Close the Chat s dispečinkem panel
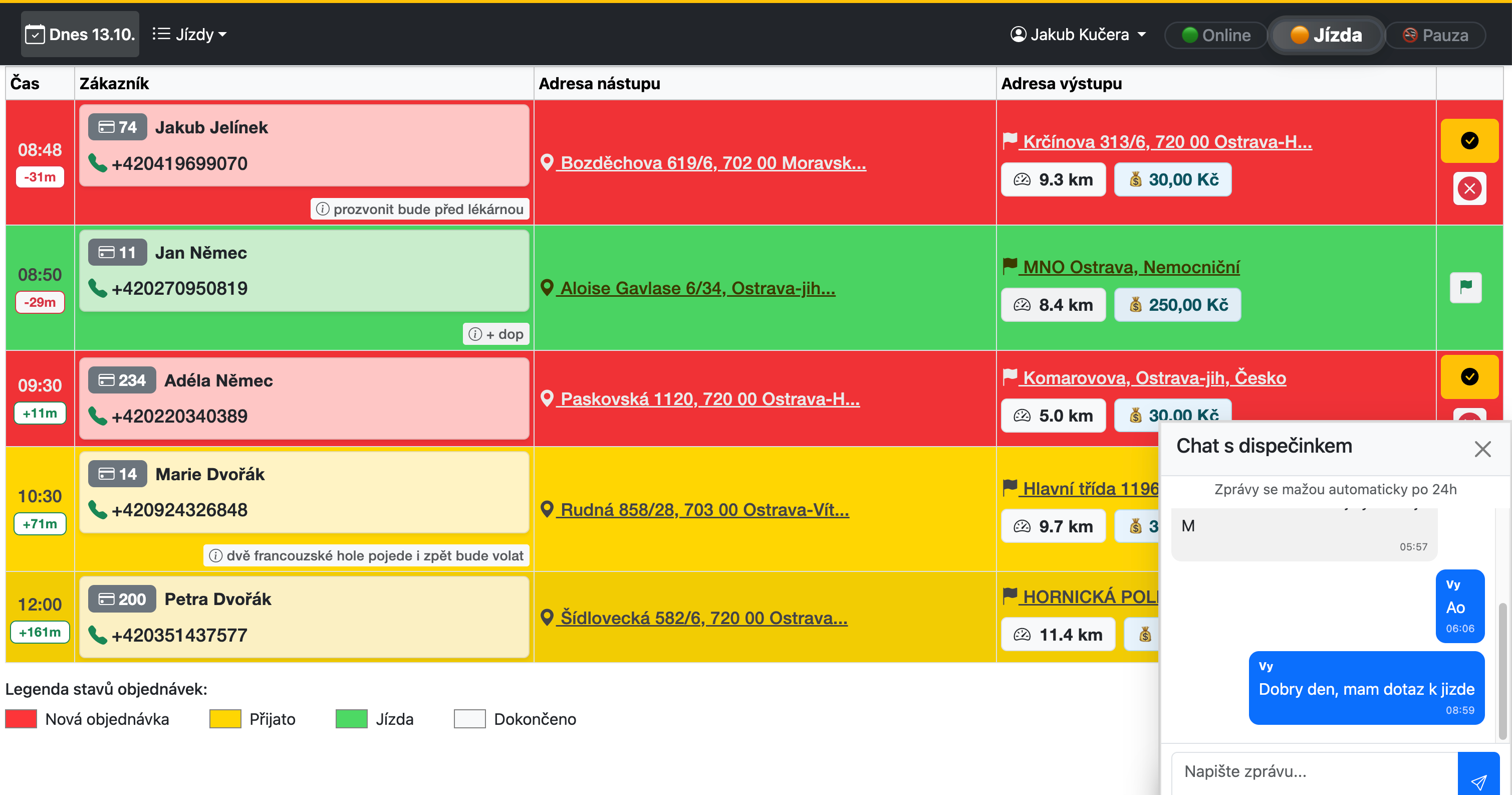This screenshot has width=1512, height=795. (1482, 449)
